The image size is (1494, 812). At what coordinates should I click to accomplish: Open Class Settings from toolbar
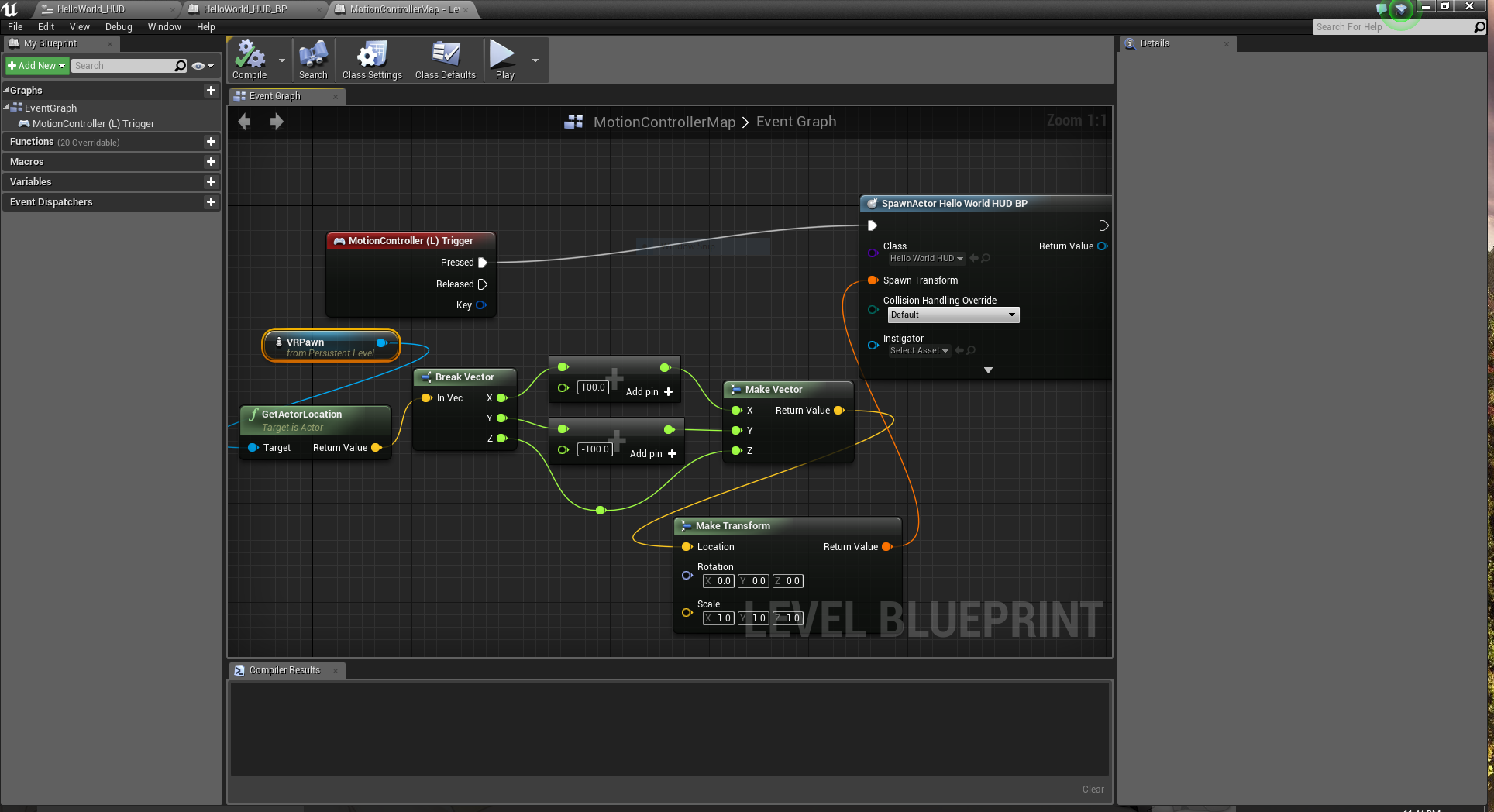point(372,60)
